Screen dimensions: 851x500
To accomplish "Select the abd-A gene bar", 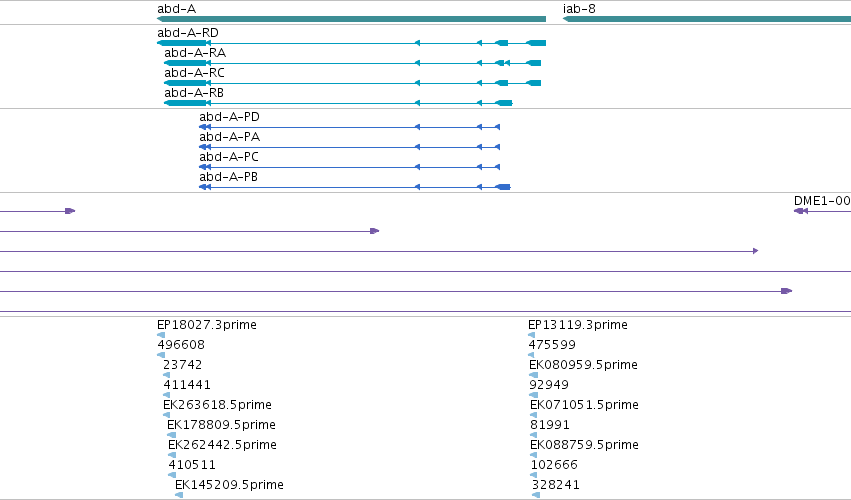I will coord(351,19).
